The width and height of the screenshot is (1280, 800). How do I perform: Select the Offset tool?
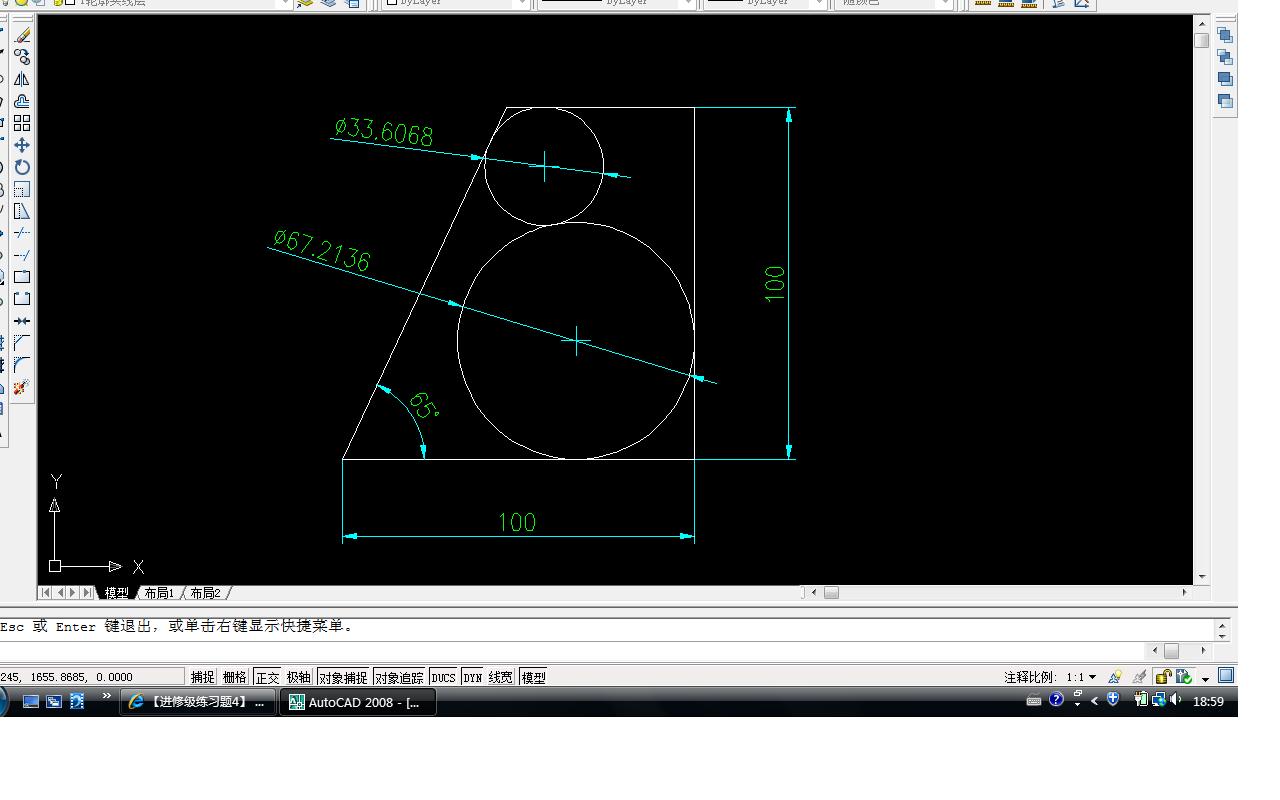tap(22, 101)
